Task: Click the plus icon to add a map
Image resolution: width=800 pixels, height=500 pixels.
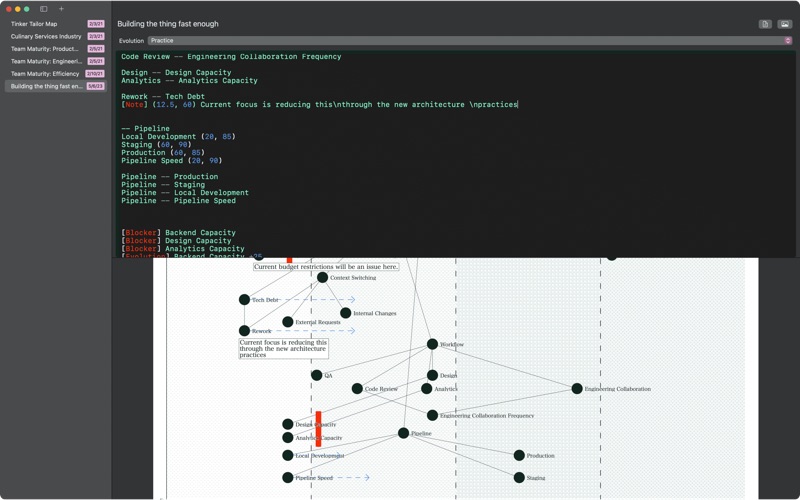Action: click(61, 9)
